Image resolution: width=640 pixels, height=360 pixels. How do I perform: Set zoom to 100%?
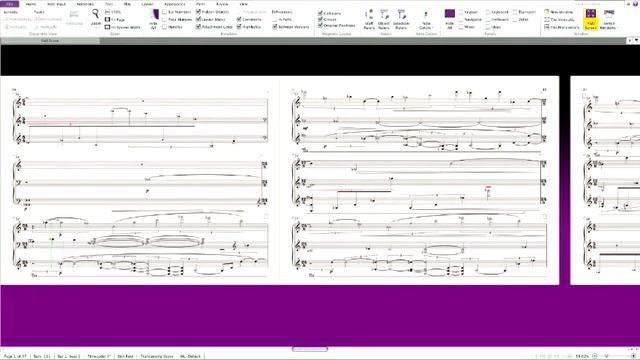point(113,12)
